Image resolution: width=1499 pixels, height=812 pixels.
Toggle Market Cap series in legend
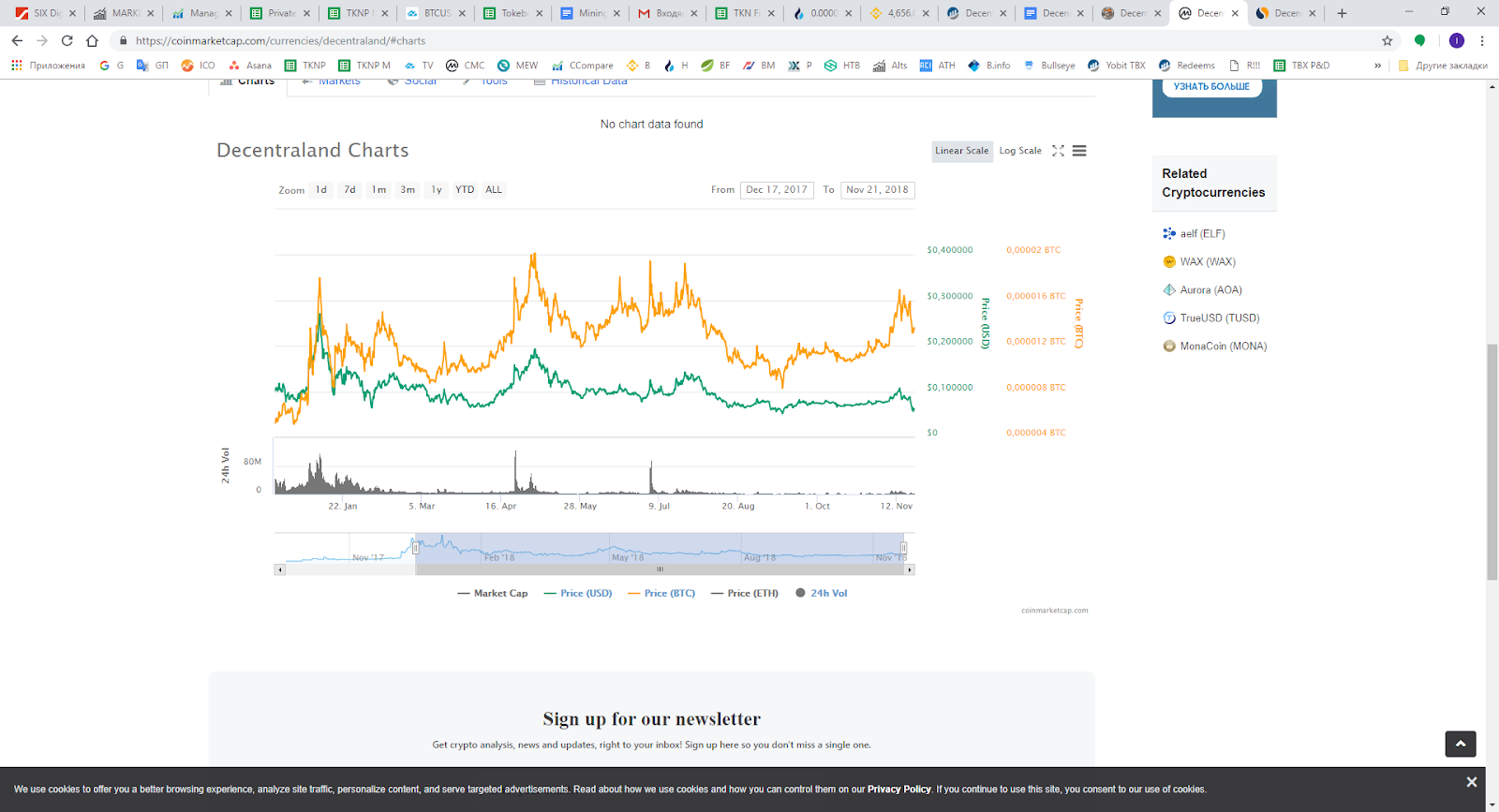click(493, 594)
